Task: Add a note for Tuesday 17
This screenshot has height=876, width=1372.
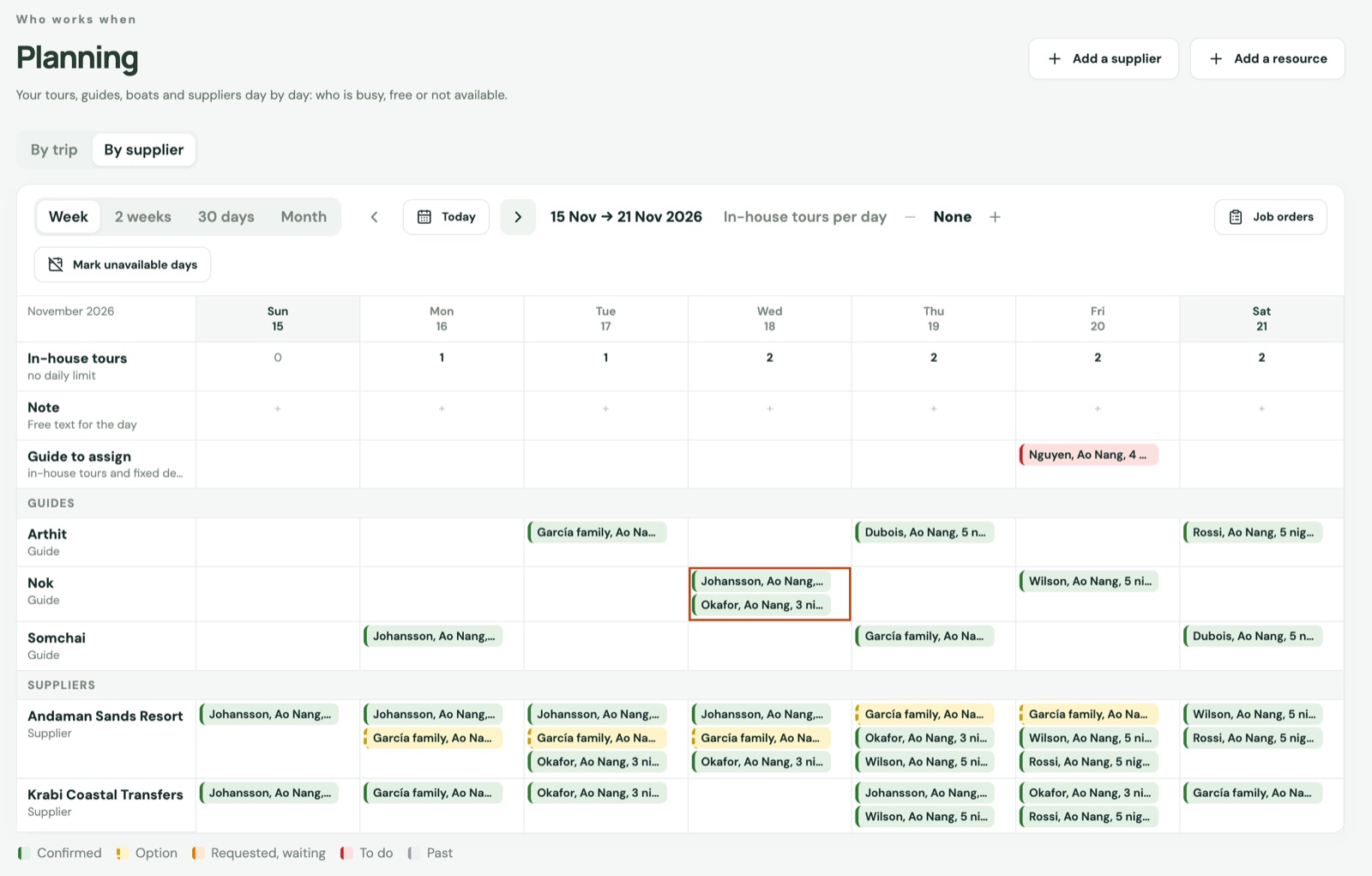Action: pyautogui.click(x=605, y=408)
